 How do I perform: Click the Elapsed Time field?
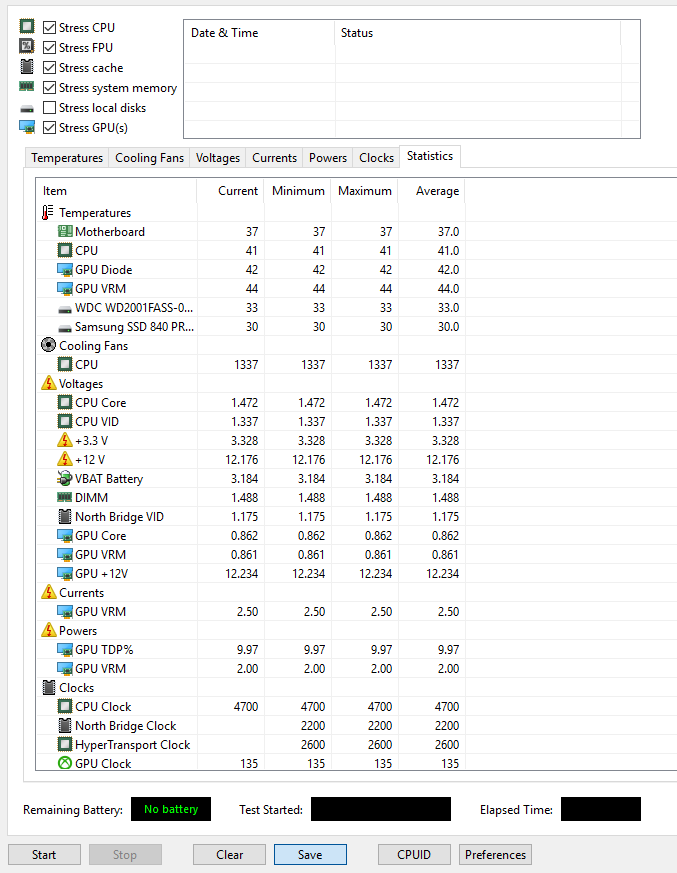(x=601, y=809)
